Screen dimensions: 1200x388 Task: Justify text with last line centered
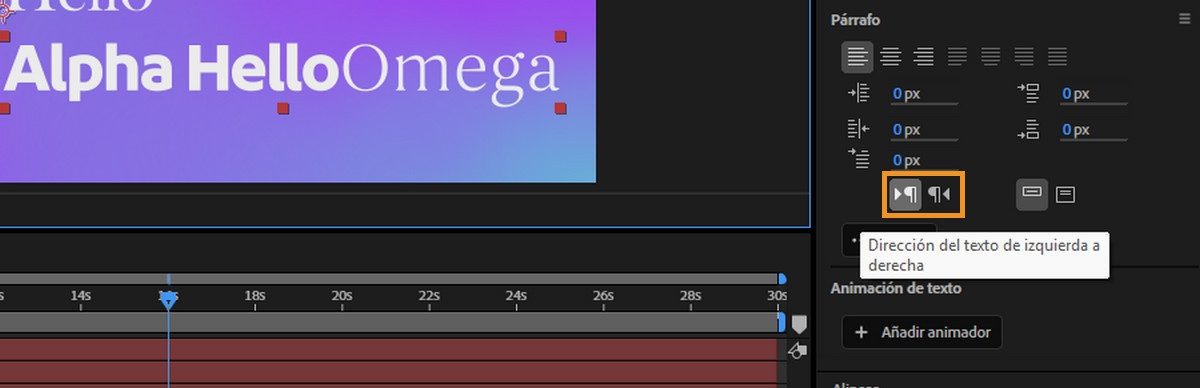(990, 57)
